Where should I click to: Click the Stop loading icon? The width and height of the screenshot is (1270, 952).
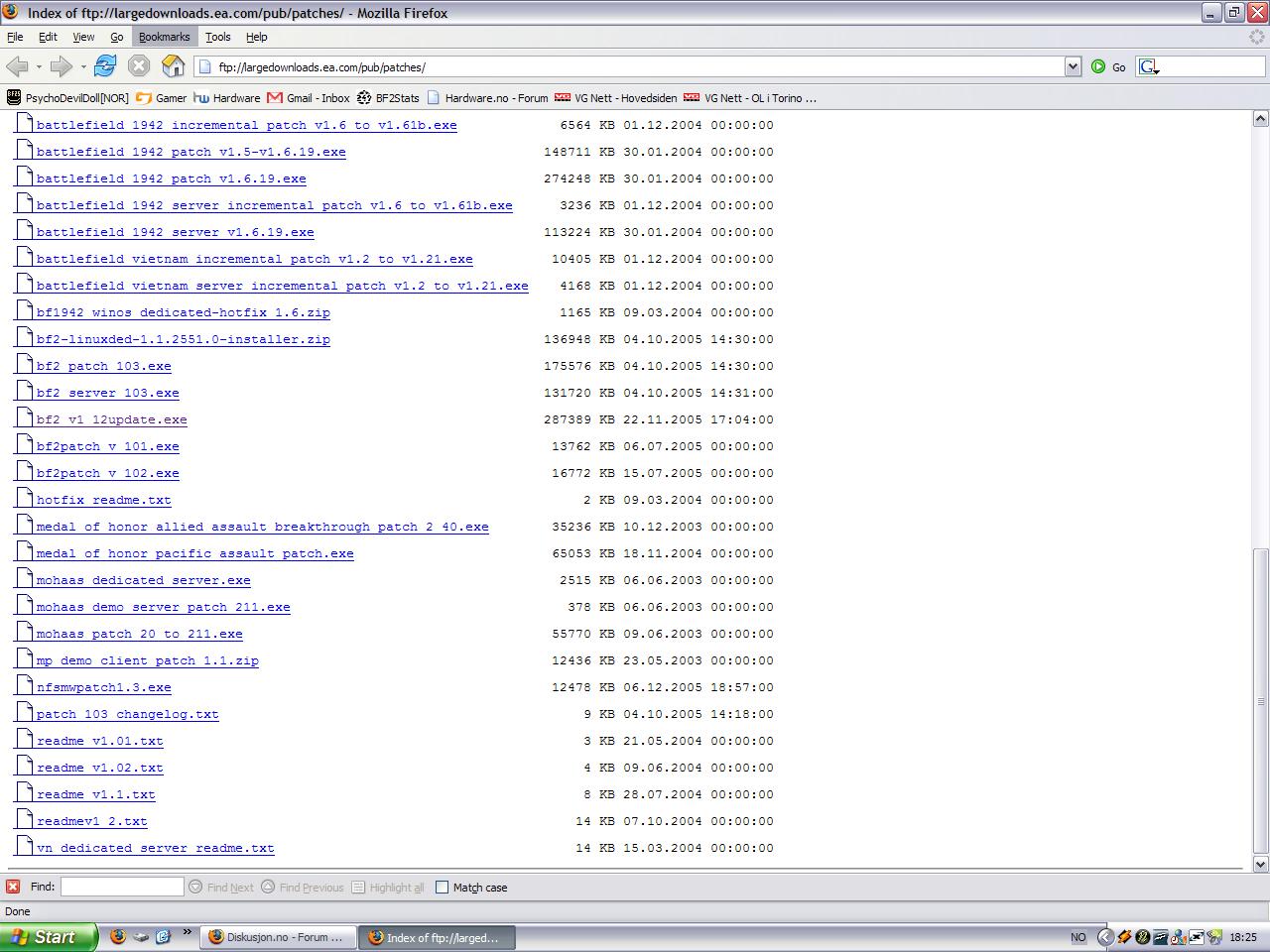tap(139, 66)
